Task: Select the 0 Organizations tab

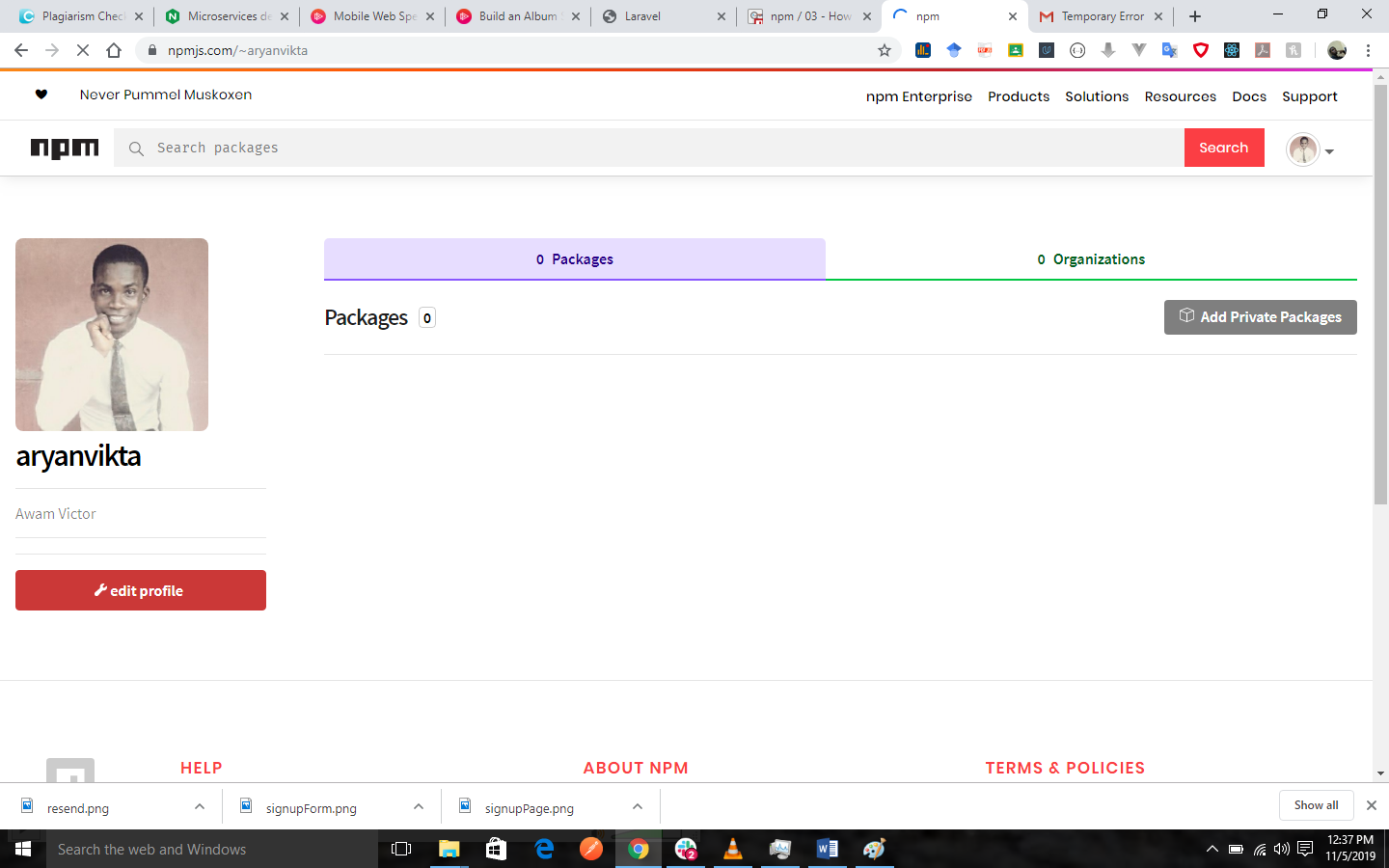Action: click(1091, 259)
